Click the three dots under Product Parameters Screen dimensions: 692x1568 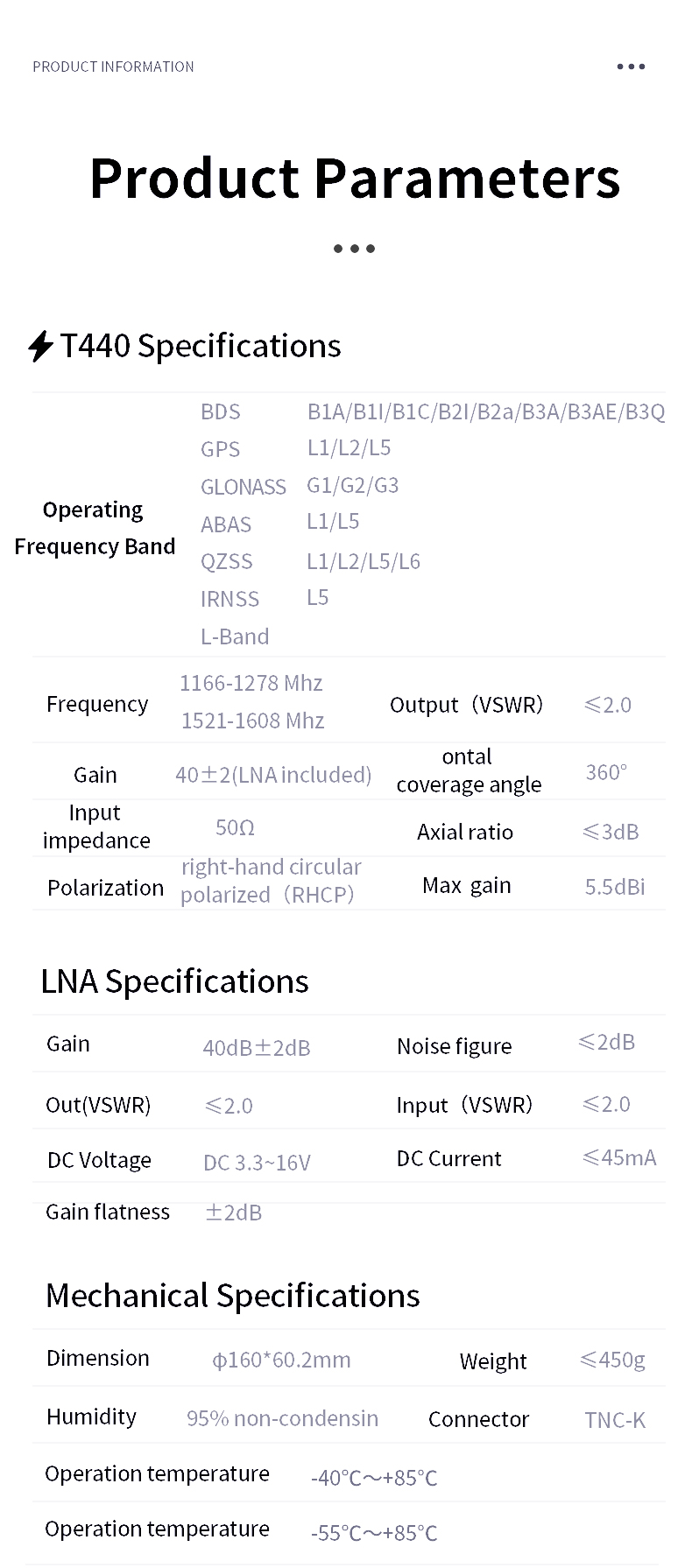(354, 249)
